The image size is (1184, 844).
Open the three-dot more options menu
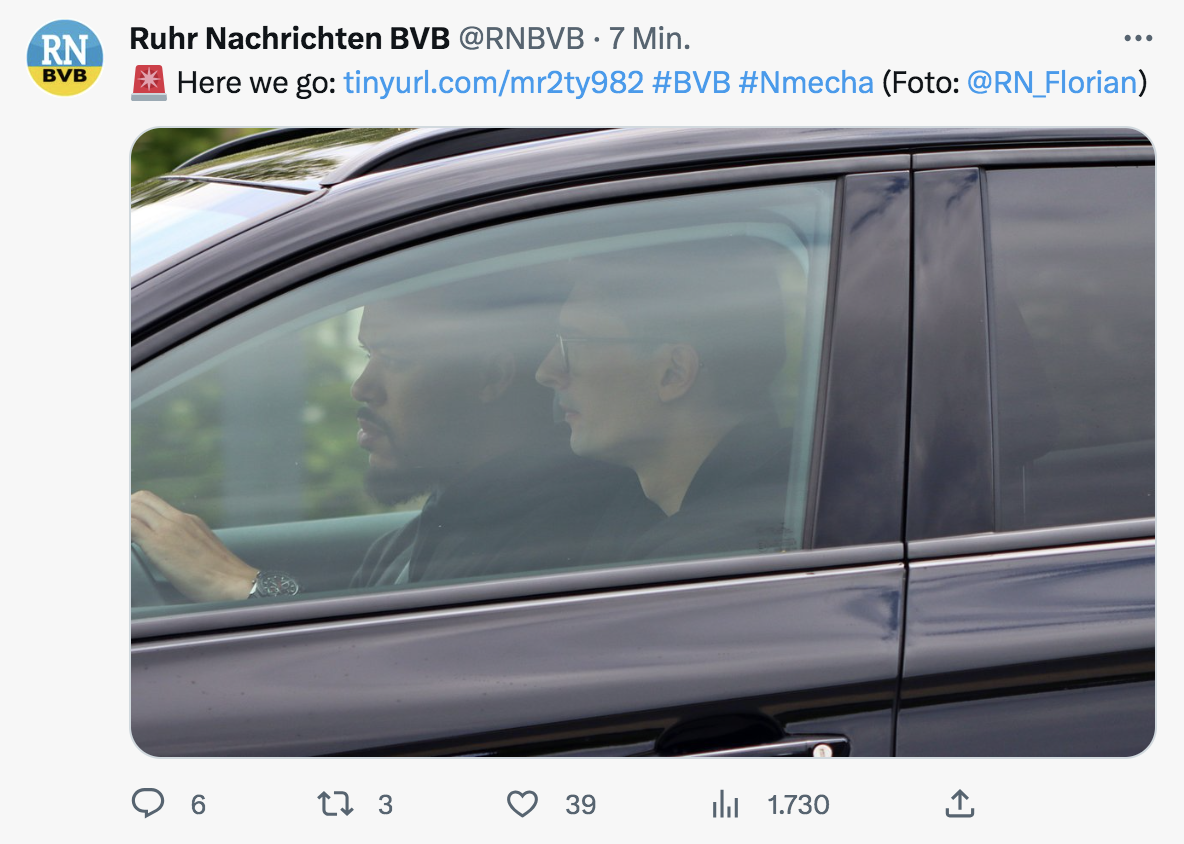pyautogui.click(x=1138, y=38)
